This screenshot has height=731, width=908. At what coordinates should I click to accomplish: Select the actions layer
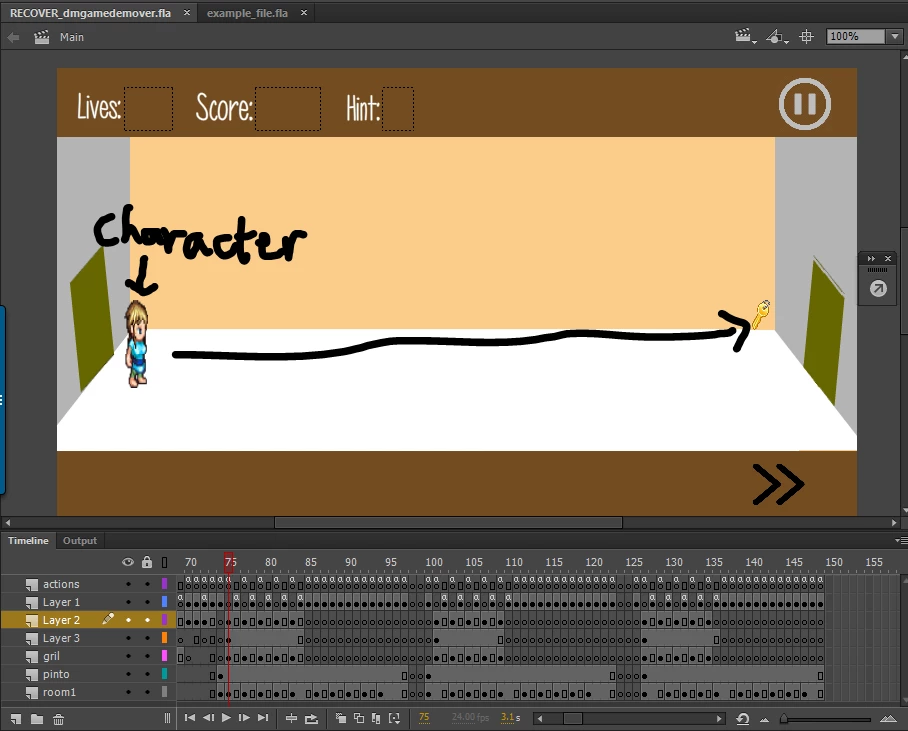click(x=61, y=584)
